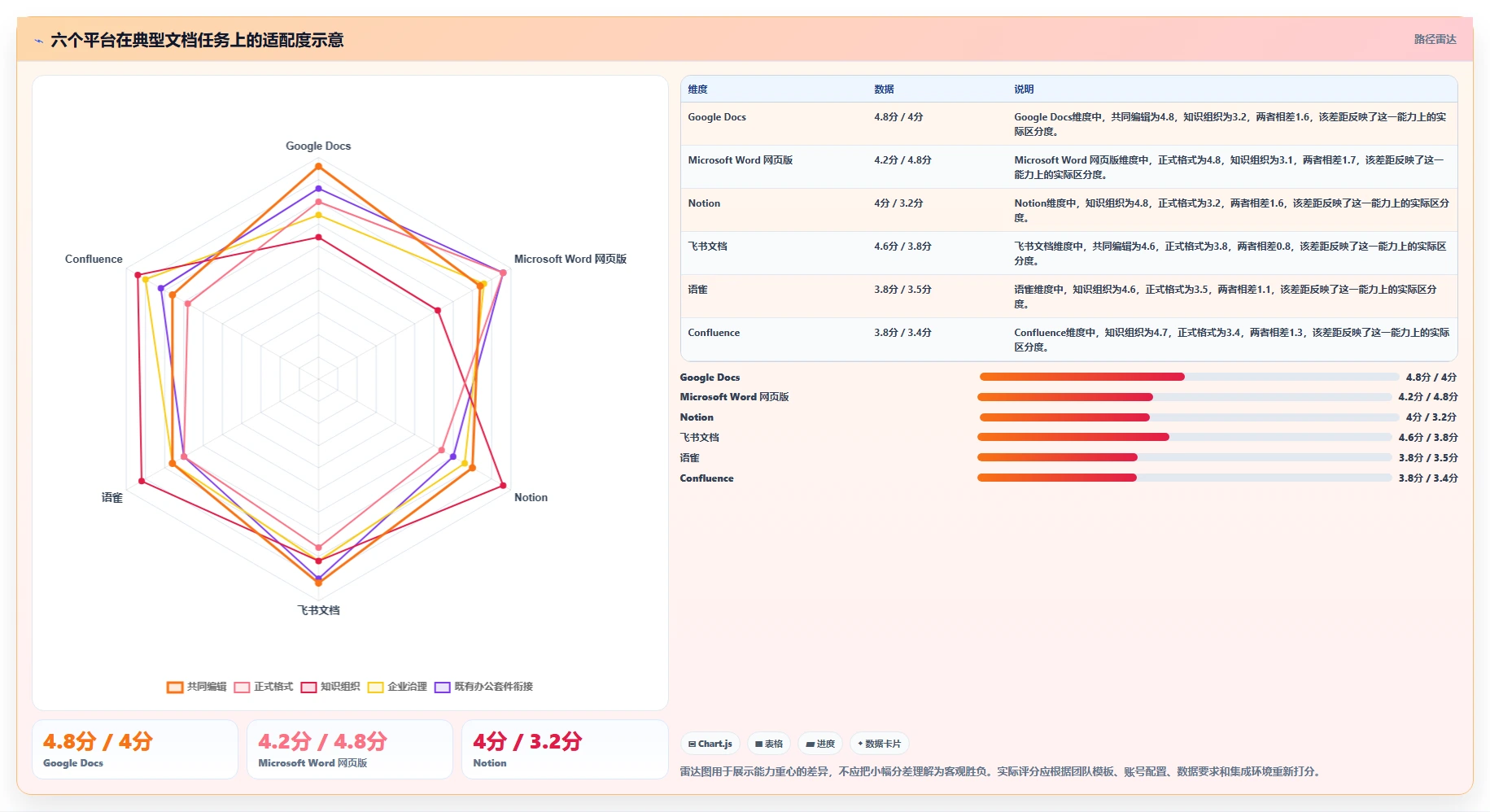
Task: Click the 维度 column header
Action: pyautogui.click(x=697, y=89)
